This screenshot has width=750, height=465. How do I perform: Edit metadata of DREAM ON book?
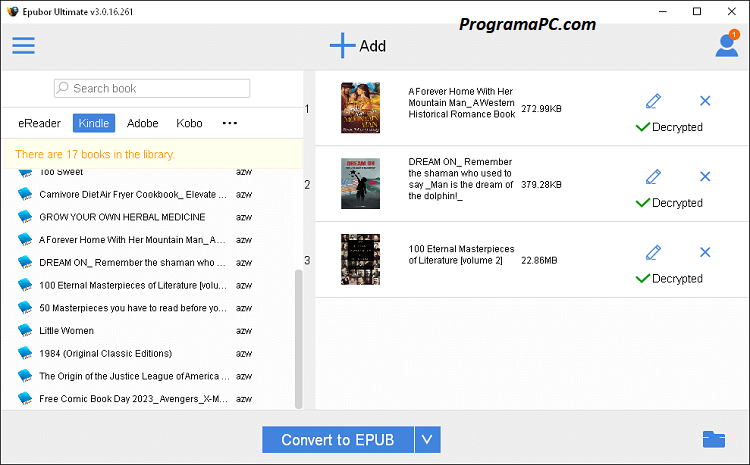[653, 177]
